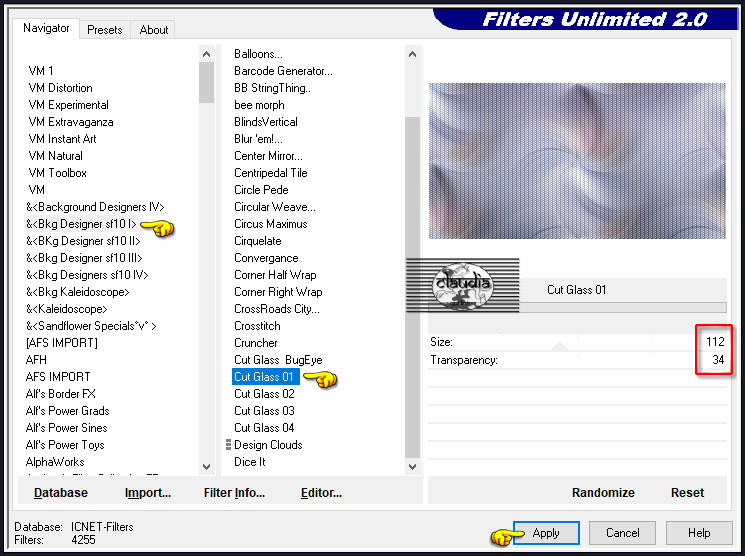The image size is (745, 556).
Task: Select the AlphaWorks category
Action: 55,462
